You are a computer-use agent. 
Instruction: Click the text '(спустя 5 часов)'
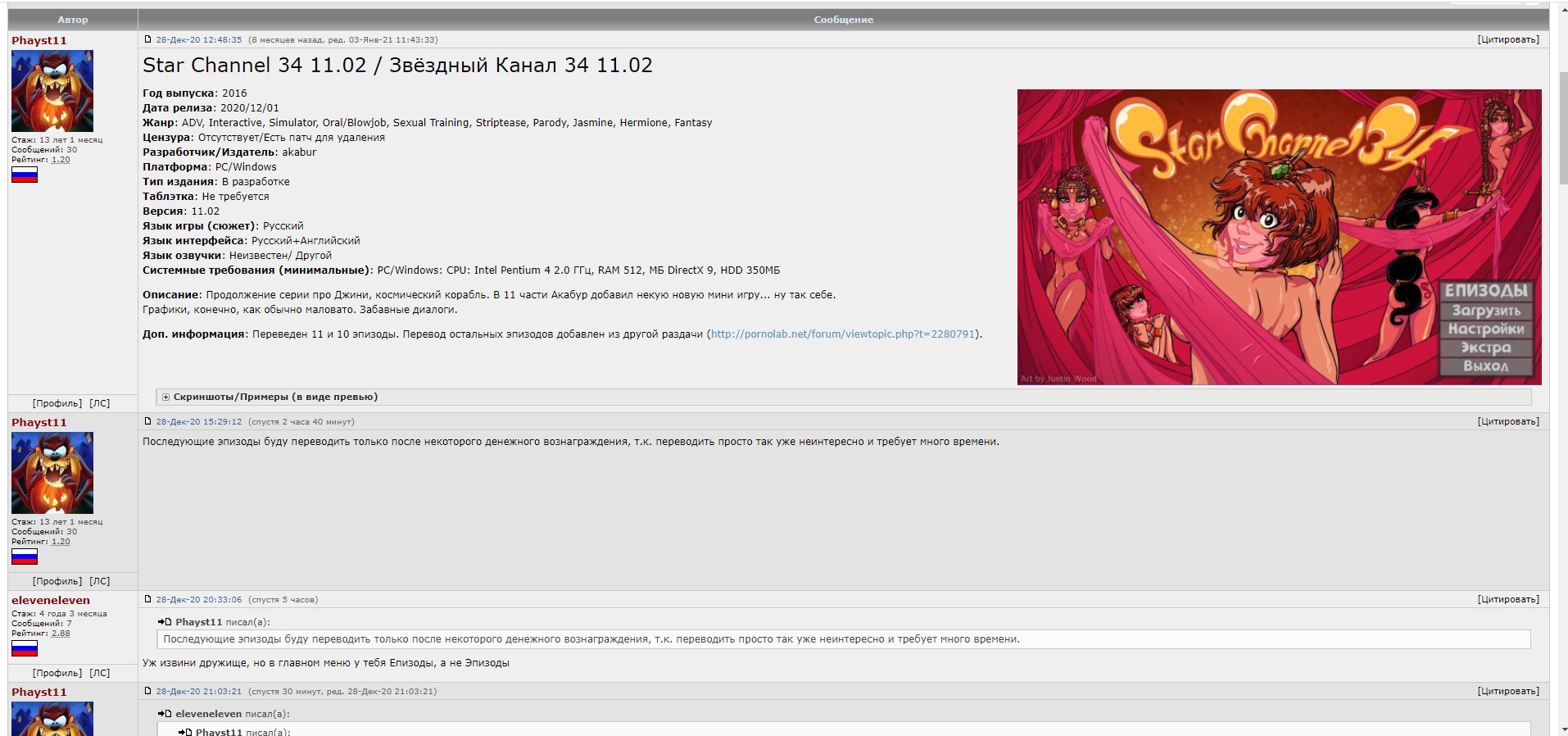[x=283, y=599]
